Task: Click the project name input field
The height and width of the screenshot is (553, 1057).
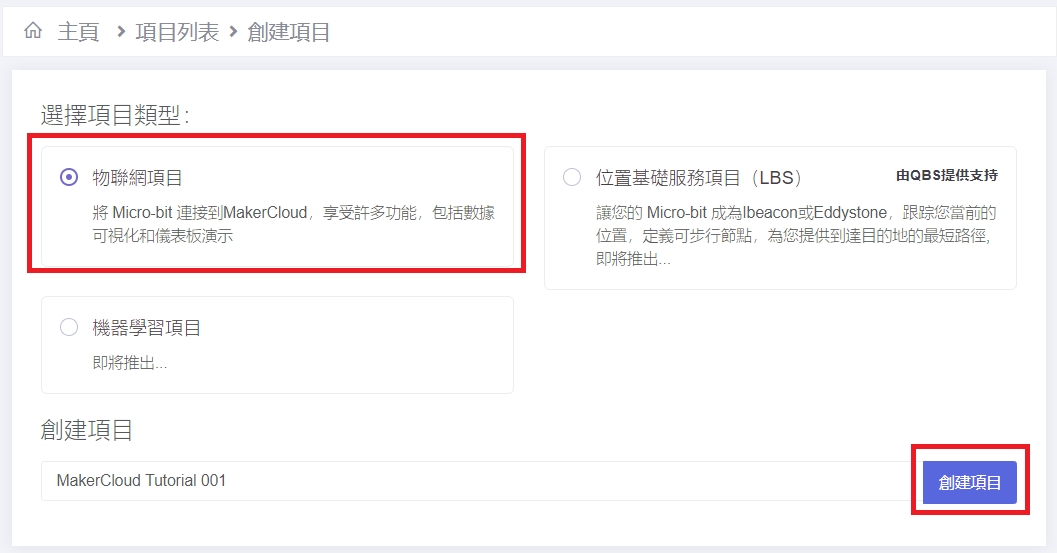Action: pos(477,481)
